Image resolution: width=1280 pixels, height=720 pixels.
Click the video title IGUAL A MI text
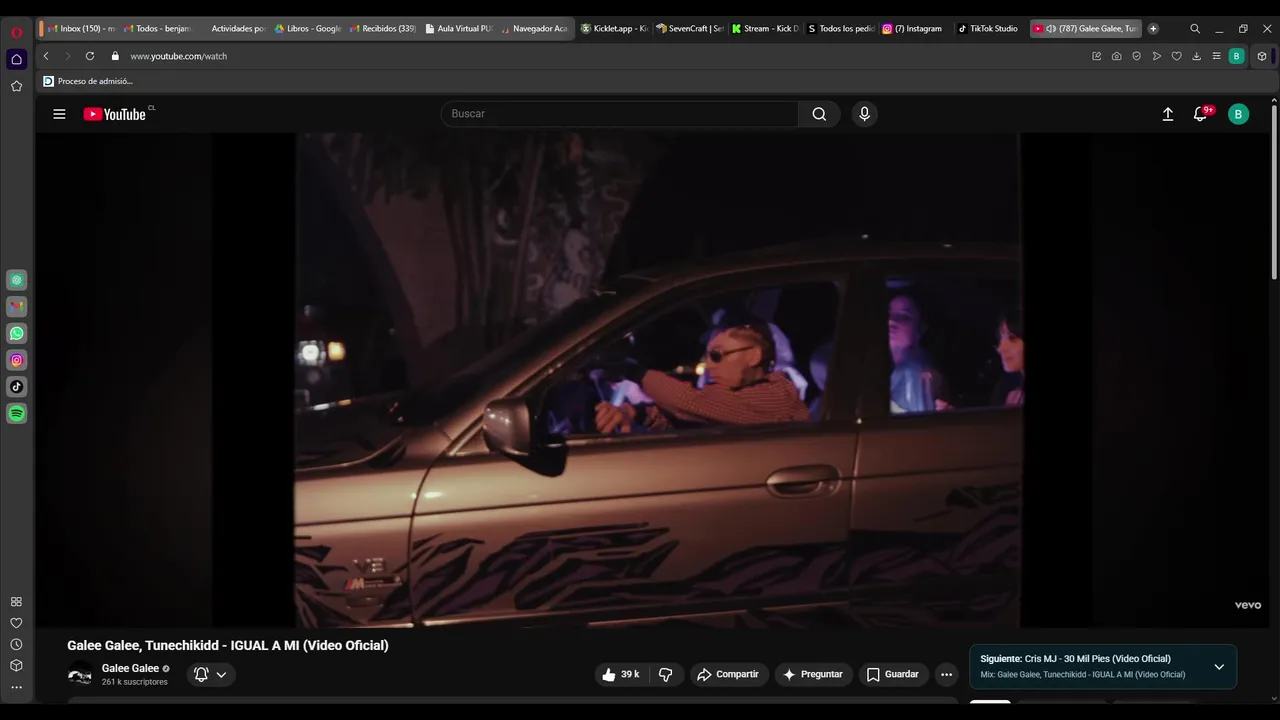228,646
